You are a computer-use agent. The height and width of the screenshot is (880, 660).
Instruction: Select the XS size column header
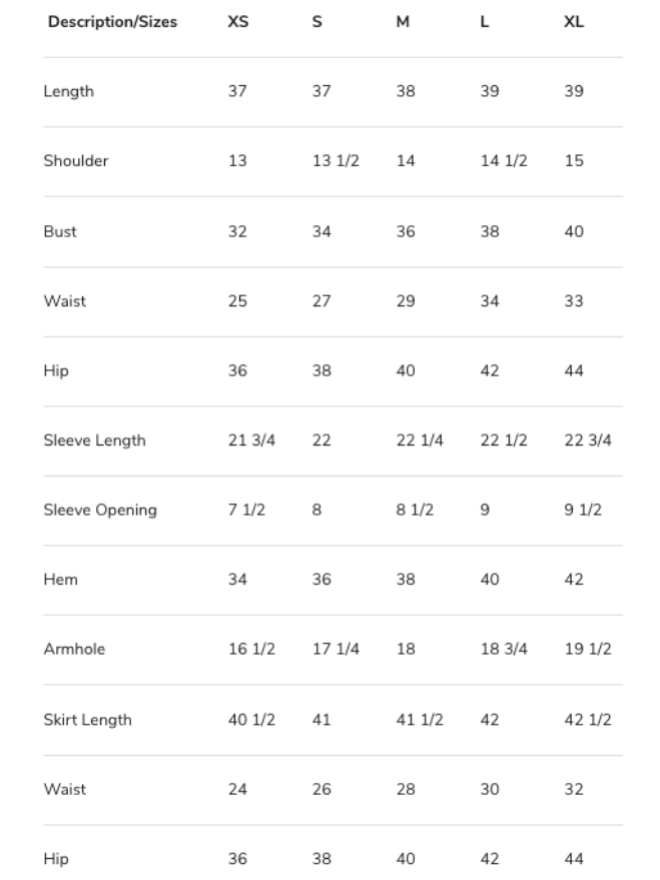[x=238, y=22]
